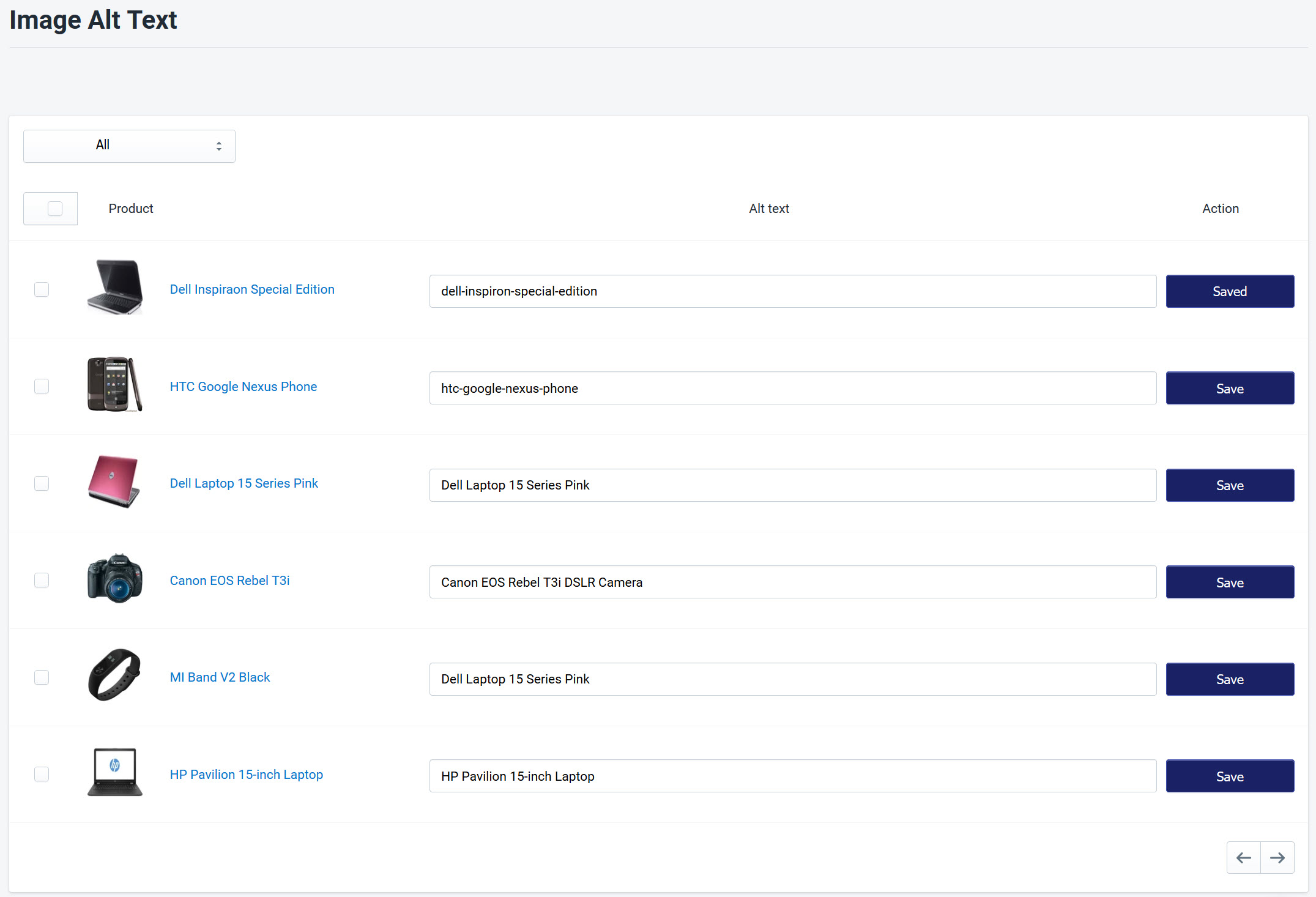Click the Saved button for Dell Inspiraon

click(x=1230, y=291)
